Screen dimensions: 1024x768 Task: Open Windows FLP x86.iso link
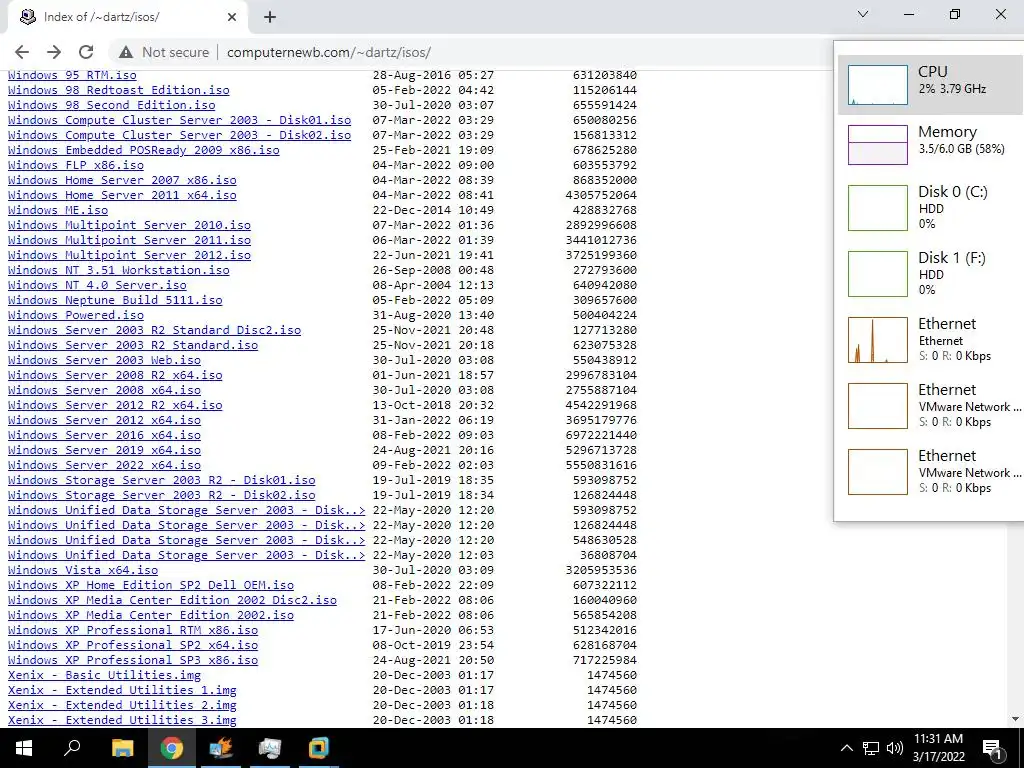click(76, 165)
